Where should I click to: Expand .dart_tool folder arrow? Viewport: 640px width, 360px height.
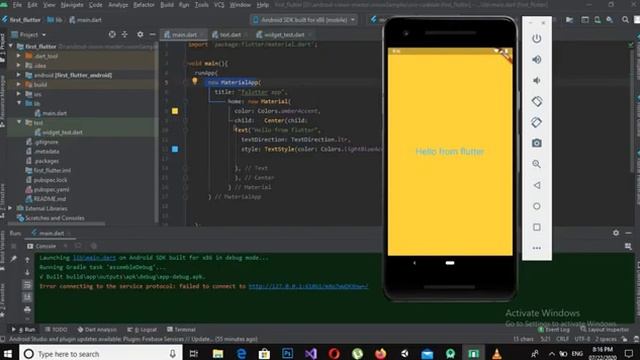click(18, 56)
